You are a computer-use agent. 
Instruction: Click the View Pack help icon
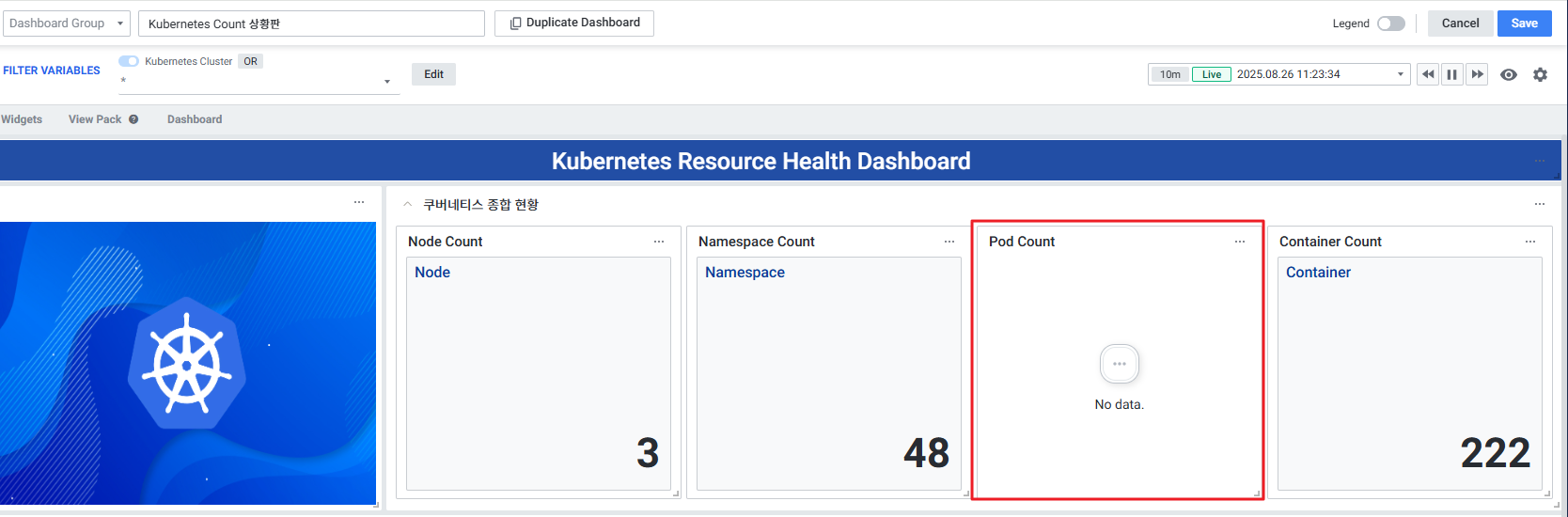click(x=133, y=119)
